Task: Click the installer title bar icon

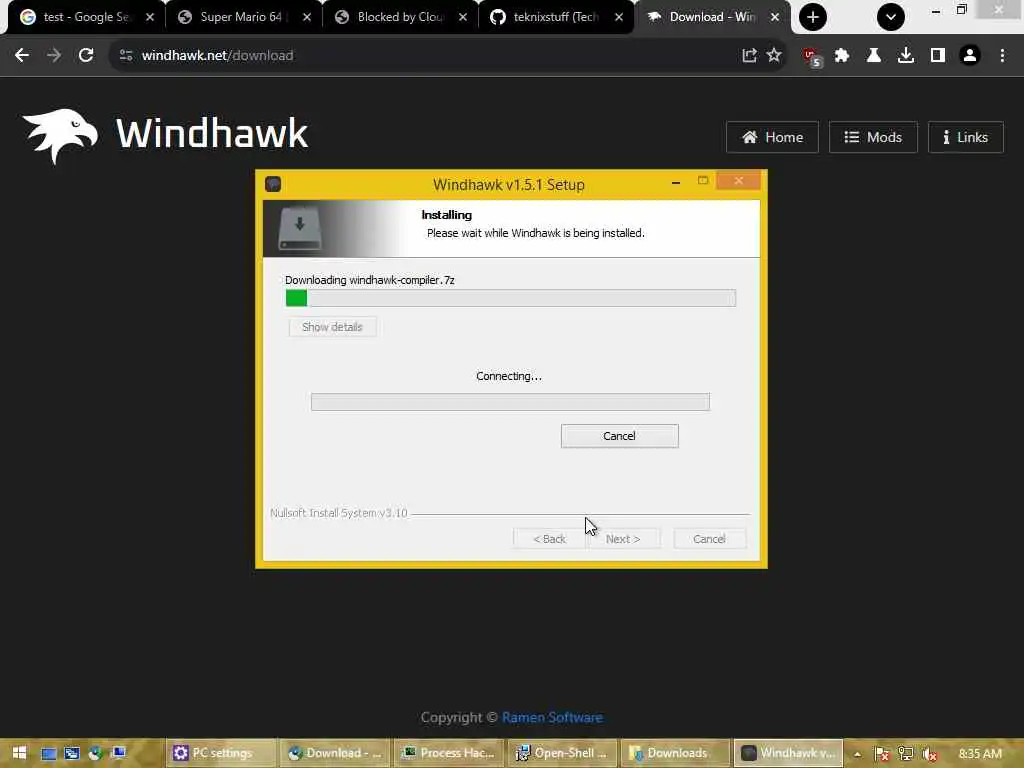Action: pyautogui.click(x=273, y=184)
